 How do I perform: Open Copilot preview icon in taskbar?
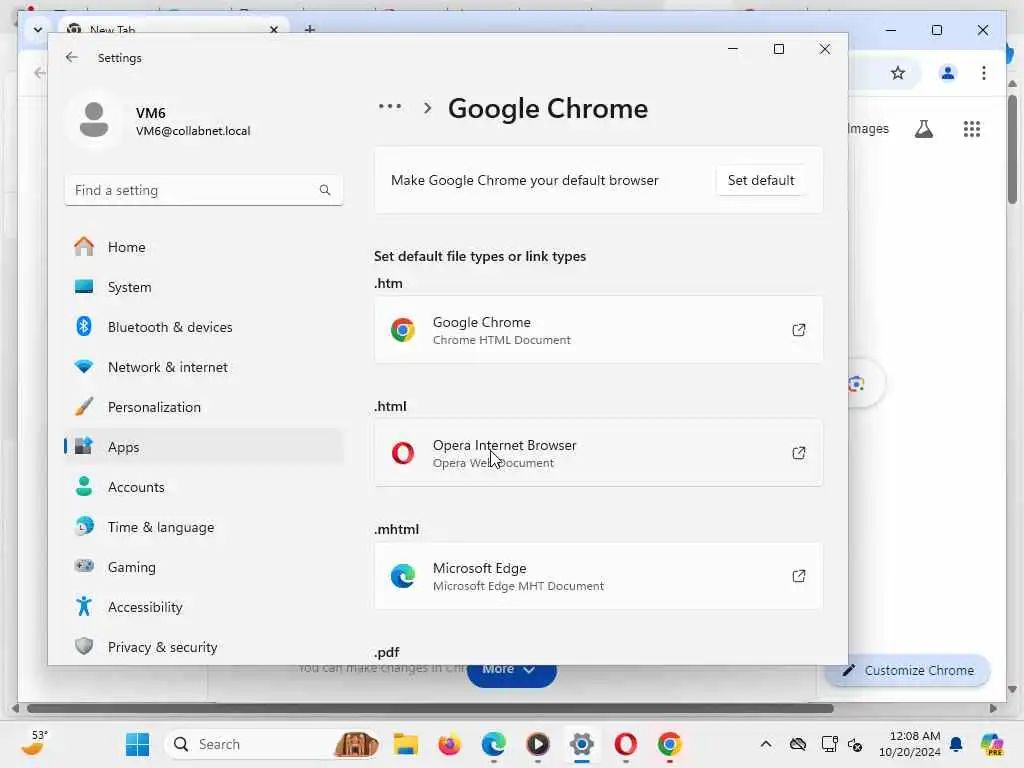(x=991, y=744)
